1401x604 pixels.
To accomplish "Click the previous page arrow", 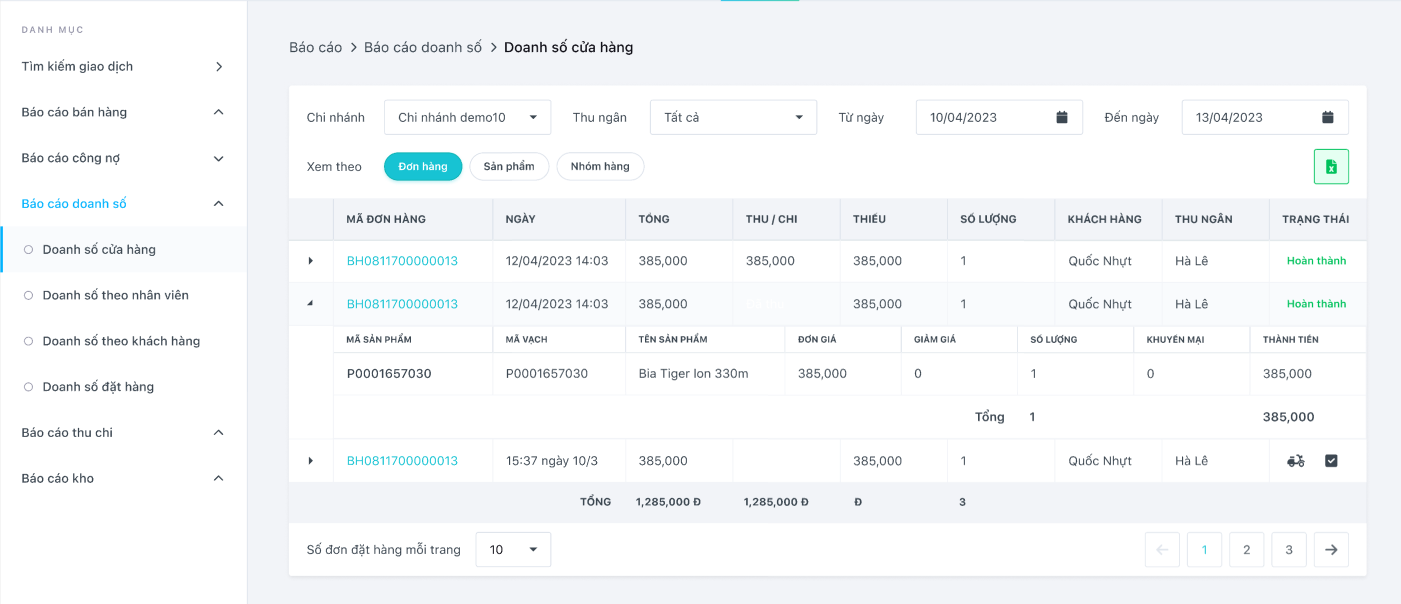I will 1162,549.
